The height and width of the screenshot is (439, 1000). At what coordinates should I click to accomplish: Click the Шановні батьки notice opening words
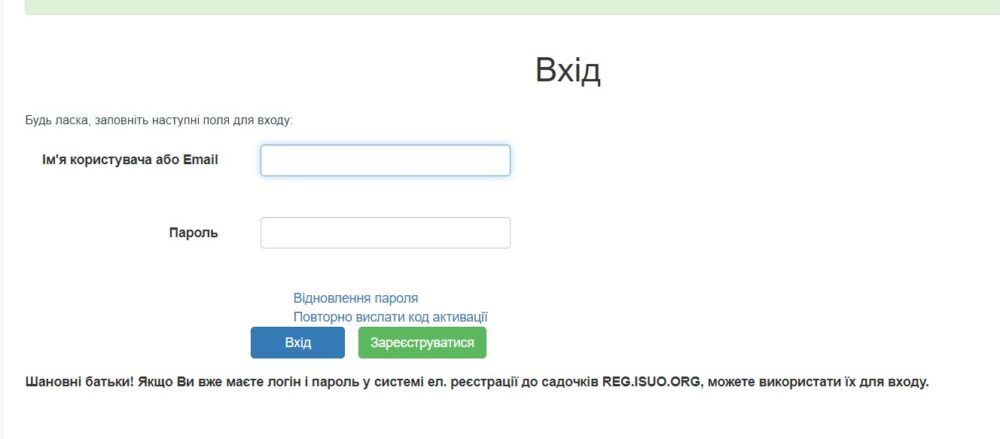coord(80,383)
